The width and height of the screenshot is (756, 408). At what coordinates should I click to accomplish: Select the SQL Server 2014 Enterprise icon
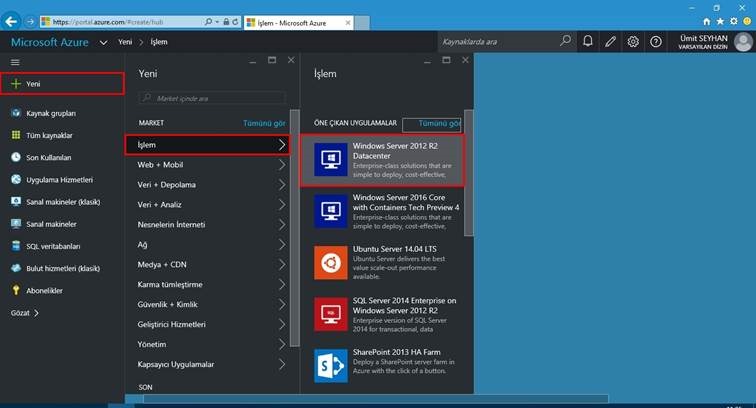tap(331, 314)
